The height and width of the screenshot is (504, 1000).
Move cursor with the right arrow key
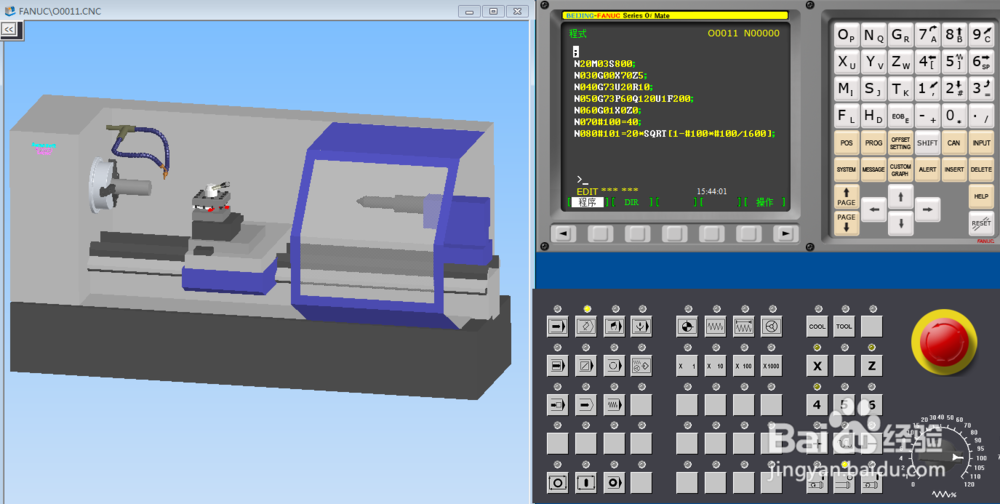point(927,209)
